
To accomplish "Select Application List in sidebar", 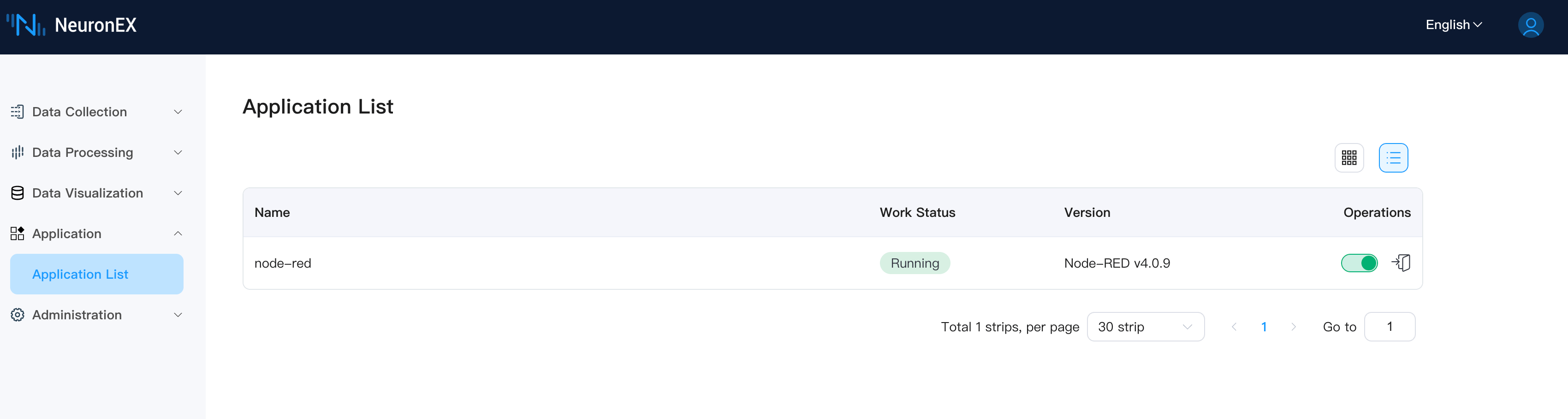I will (x=80, y=274).
